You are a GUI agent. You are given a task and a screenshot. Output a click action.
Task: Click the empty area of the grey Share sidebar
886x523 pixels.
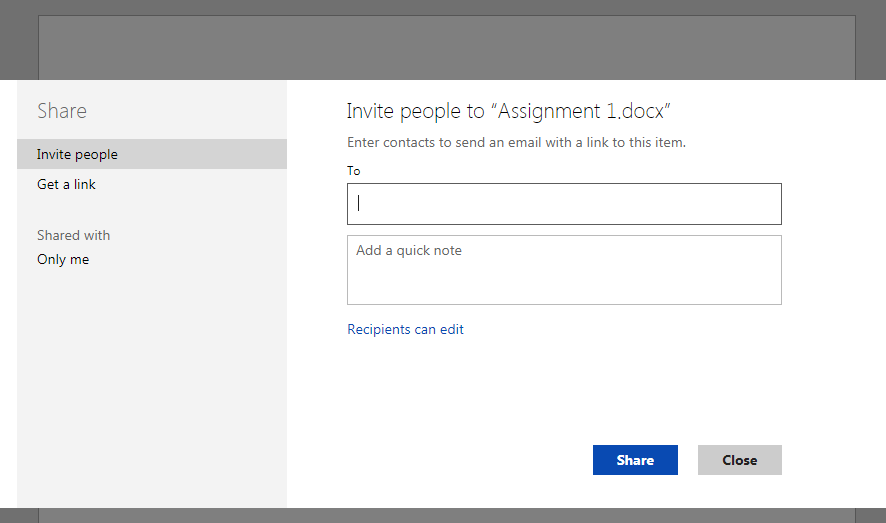[151, 384]
